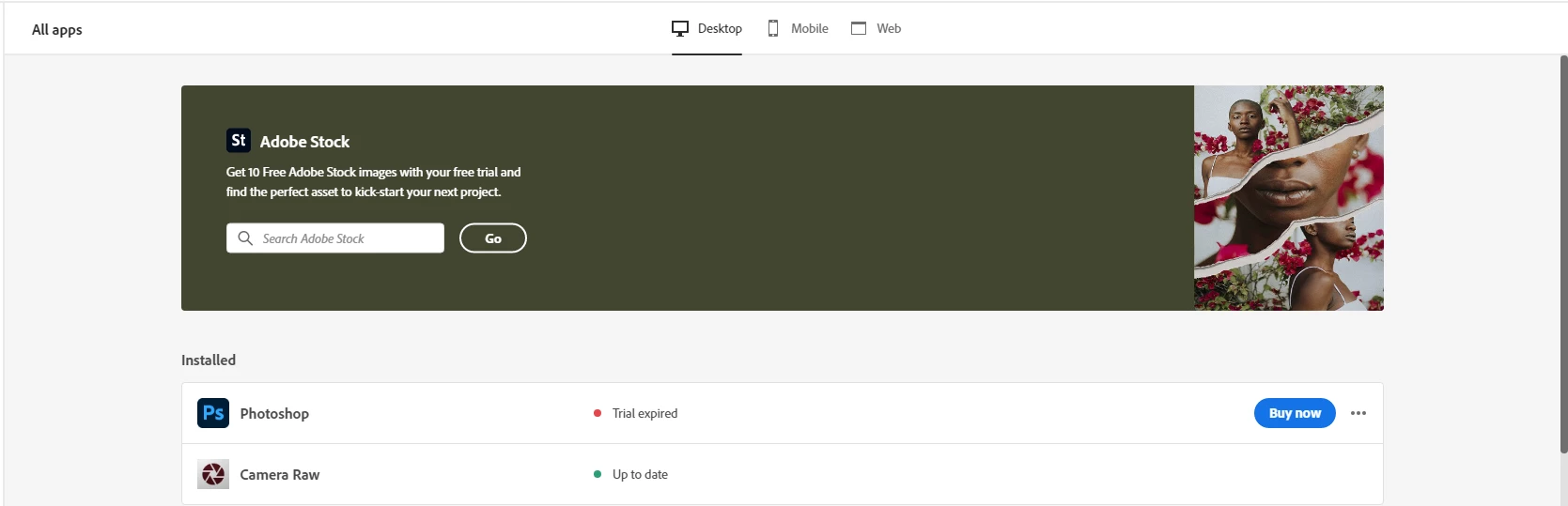Screen dimensions: 1568x506
Task: Focus the Search Adobe Stock field
Action: click(335, 238)
